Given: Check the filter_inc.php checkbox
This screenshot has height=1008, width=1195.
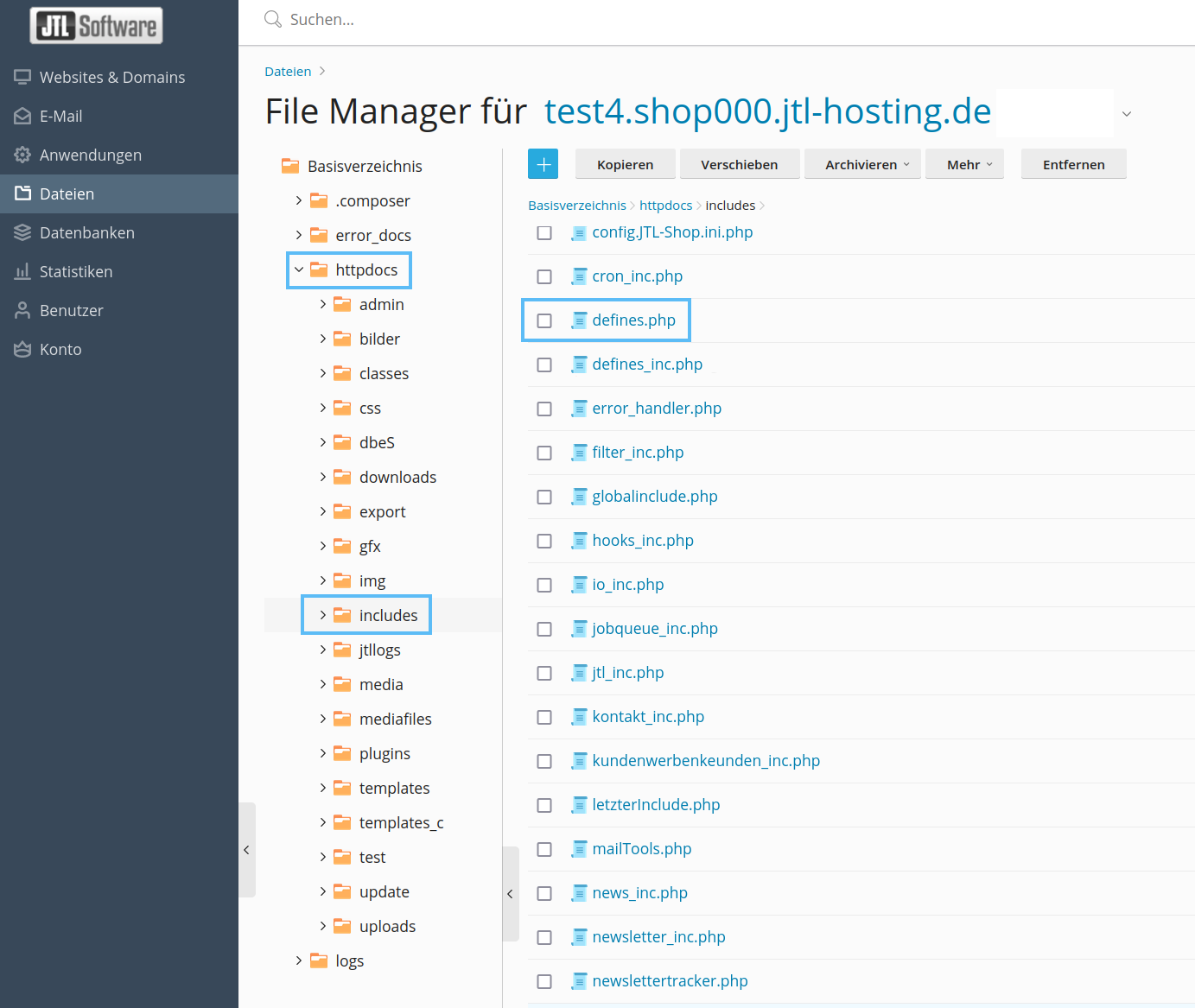Looking at the screenshot, I should tap(544, 453).
